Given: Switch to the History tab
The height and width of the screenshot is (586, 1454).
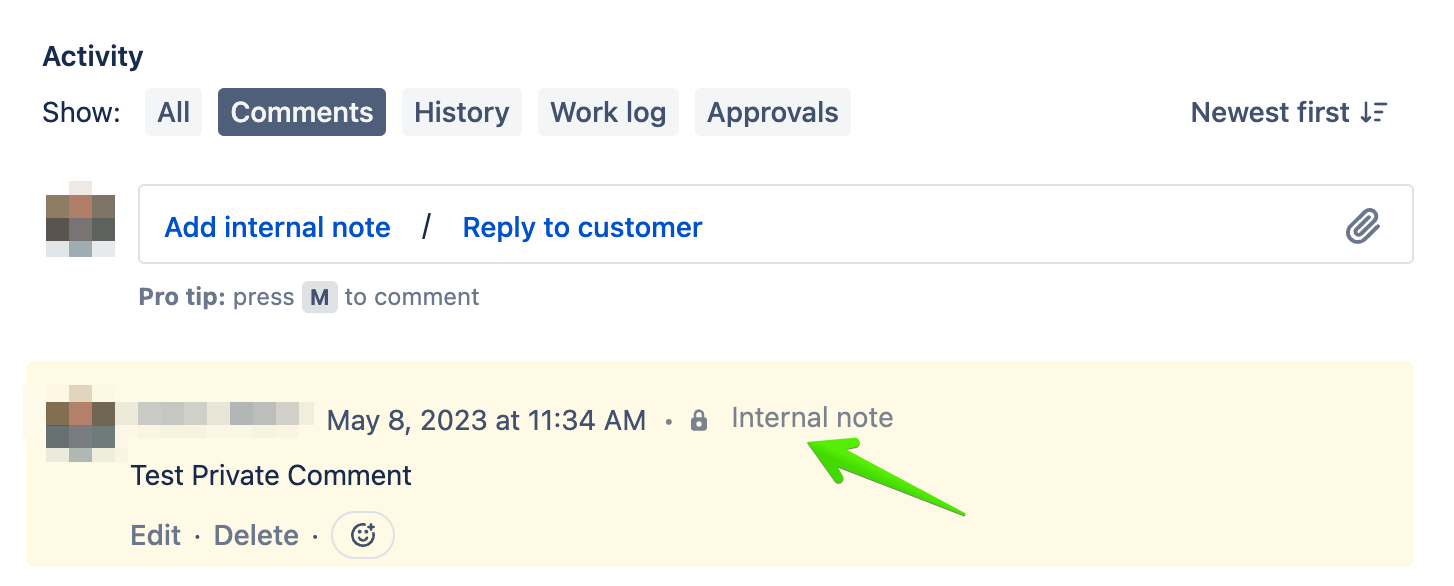Looking at the screenshot, I should pyautogui.click(x=461, y=112).
